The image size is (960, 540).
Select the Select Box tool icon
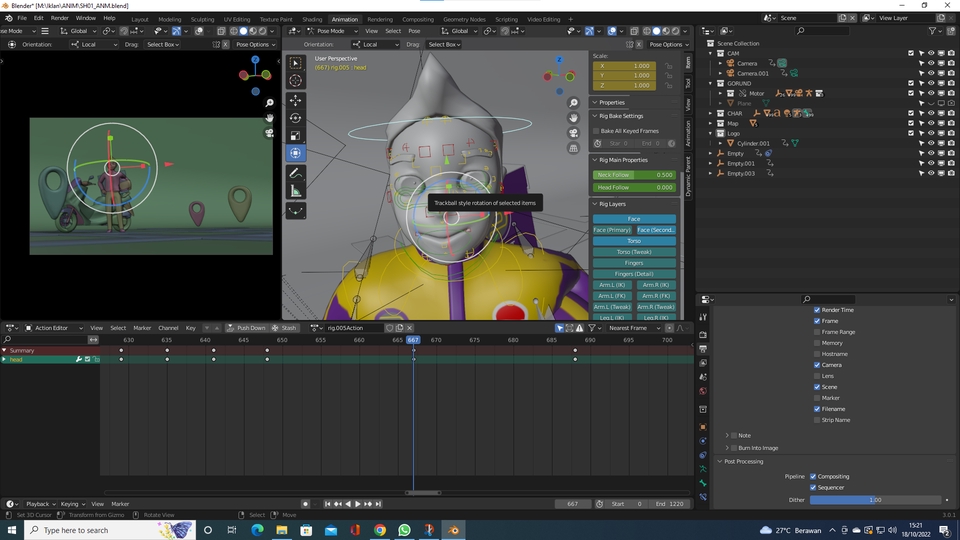(296, 63)
